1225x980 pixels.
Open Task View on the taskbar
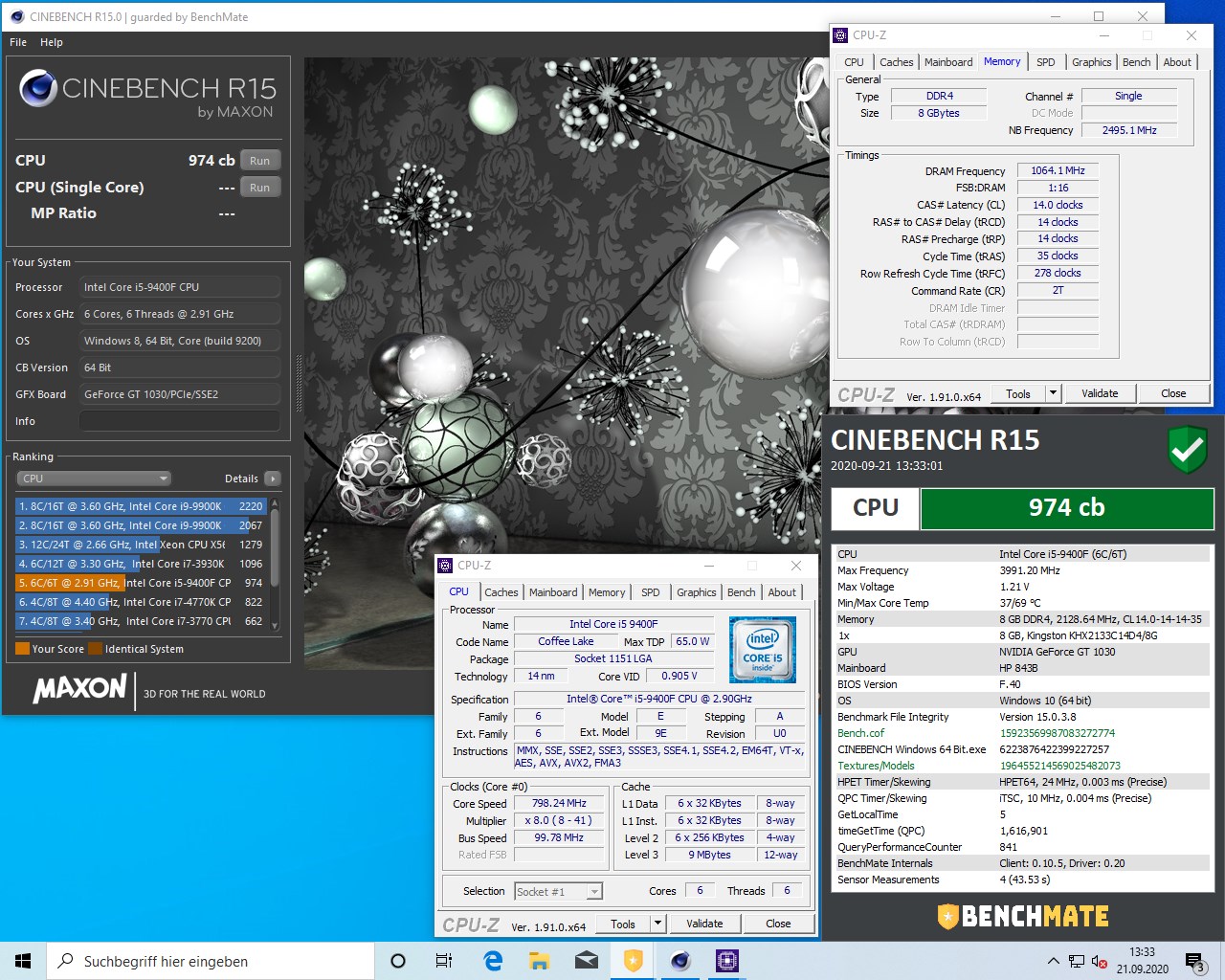444,961
